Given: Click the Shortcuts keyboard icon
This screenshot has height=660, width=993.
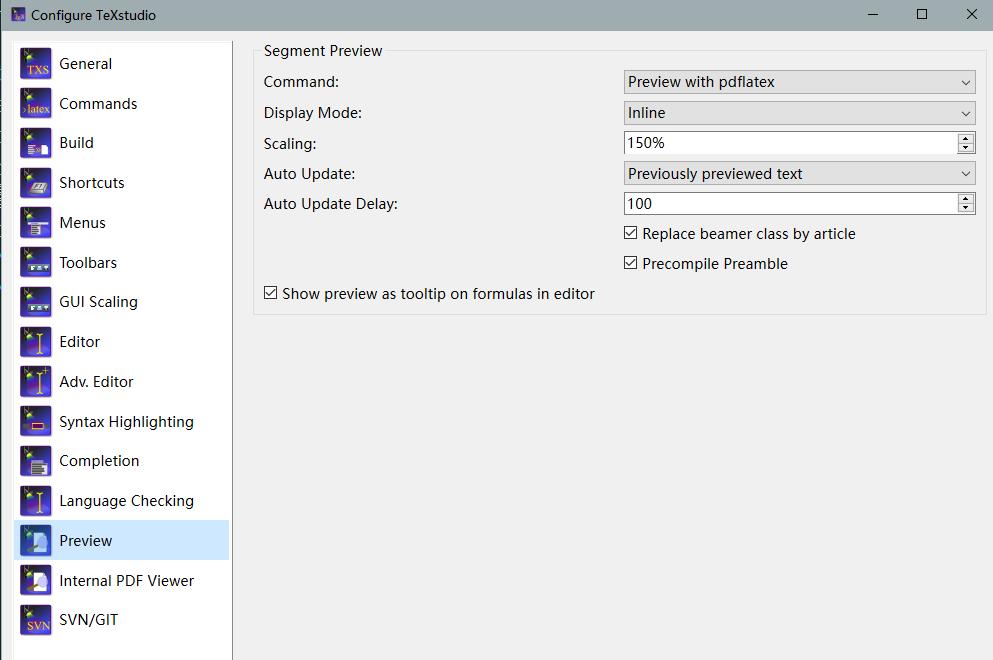Looking at the screenshot, I should point(36,183).
